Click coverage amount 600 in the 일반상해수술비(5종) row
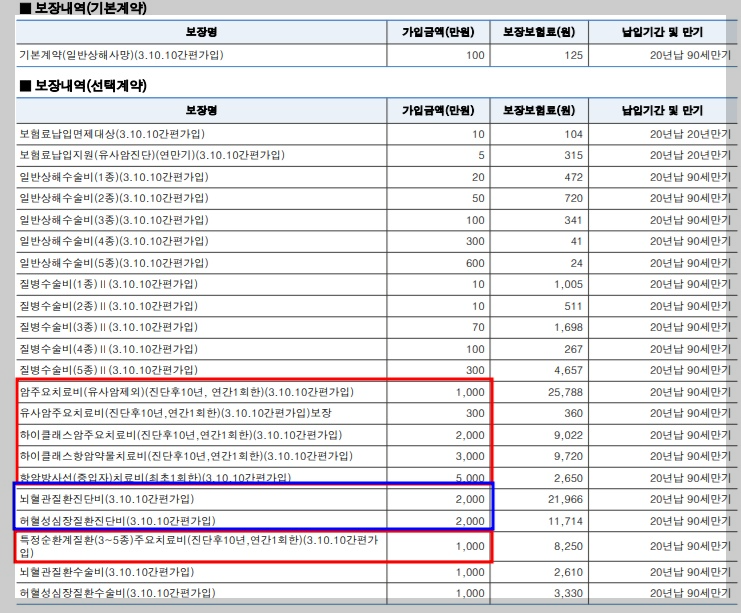 (475, 263)
